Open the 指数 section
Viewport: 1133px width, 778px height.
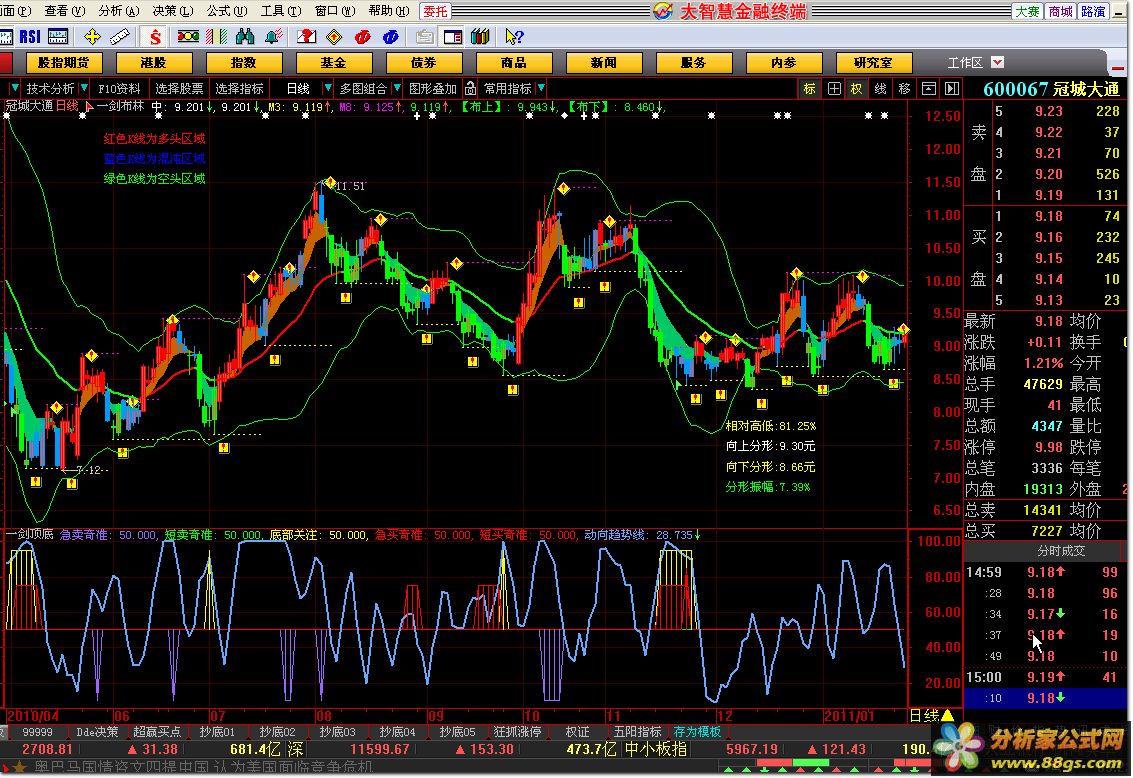pyautogui.click(x=244, y=63)
